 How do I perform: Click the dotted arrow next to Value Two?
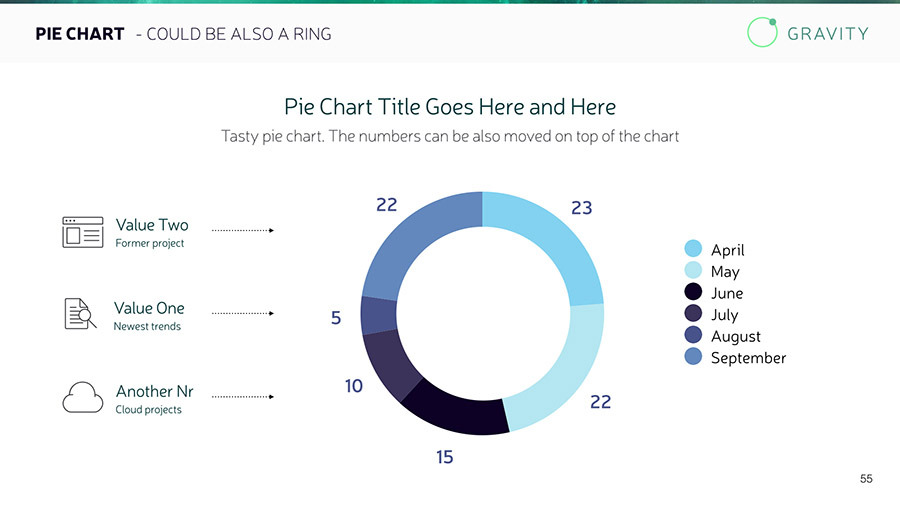[x=243, y=231]
